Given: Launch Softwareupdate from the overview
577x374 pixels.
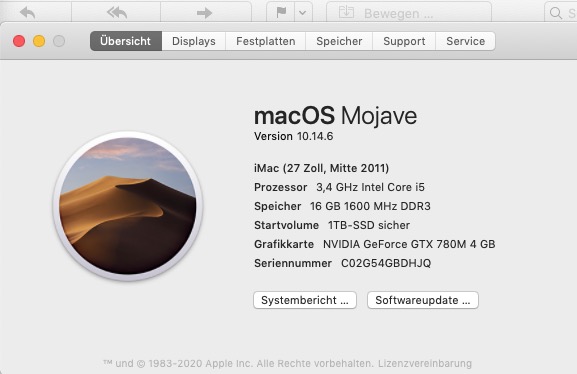Looking at the screenshot, I should [x=423, y=300].
